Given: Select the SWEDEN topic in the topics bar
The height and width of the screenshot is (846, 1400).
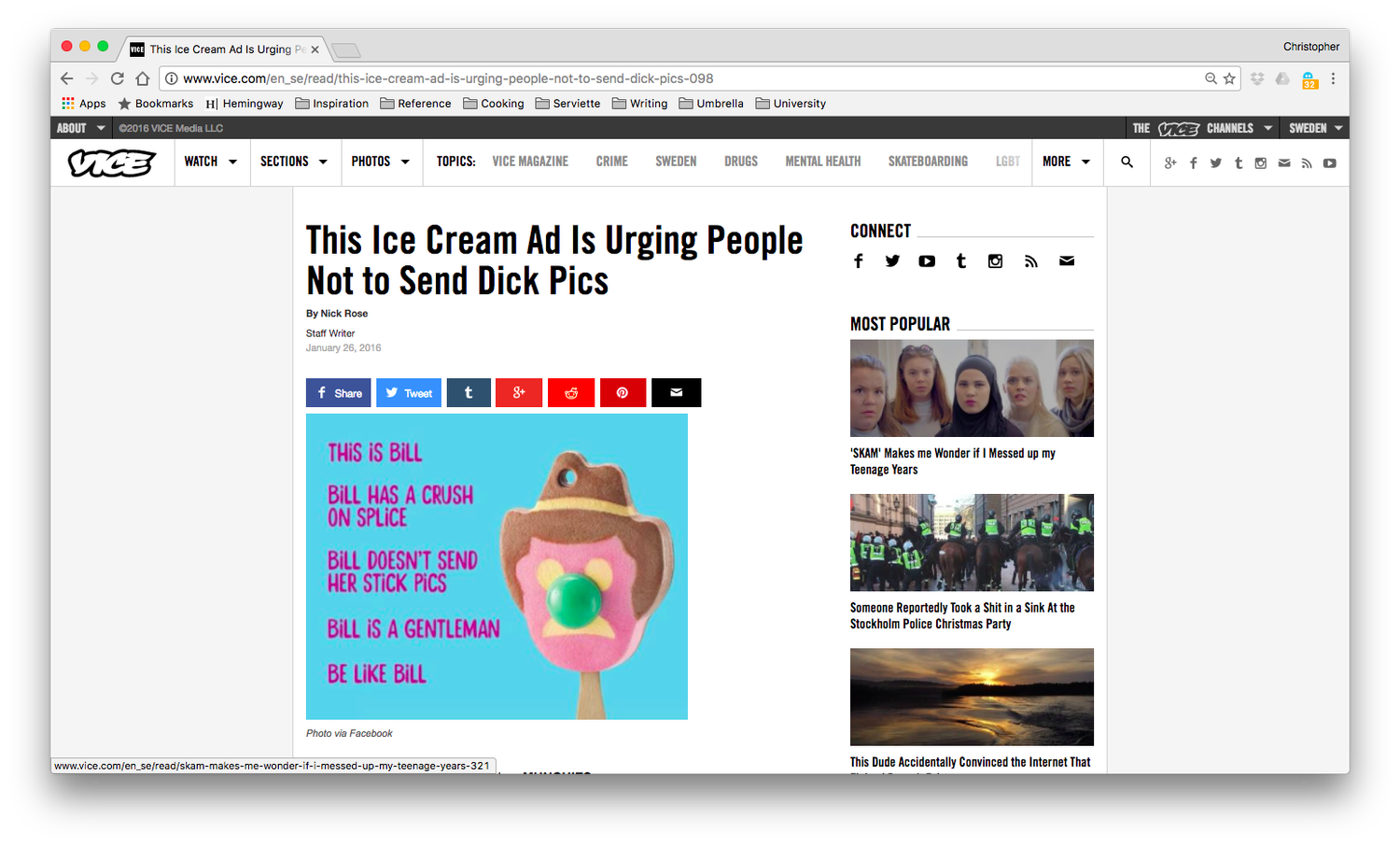Looking at the screenshot, I should [x=676, y=162].
